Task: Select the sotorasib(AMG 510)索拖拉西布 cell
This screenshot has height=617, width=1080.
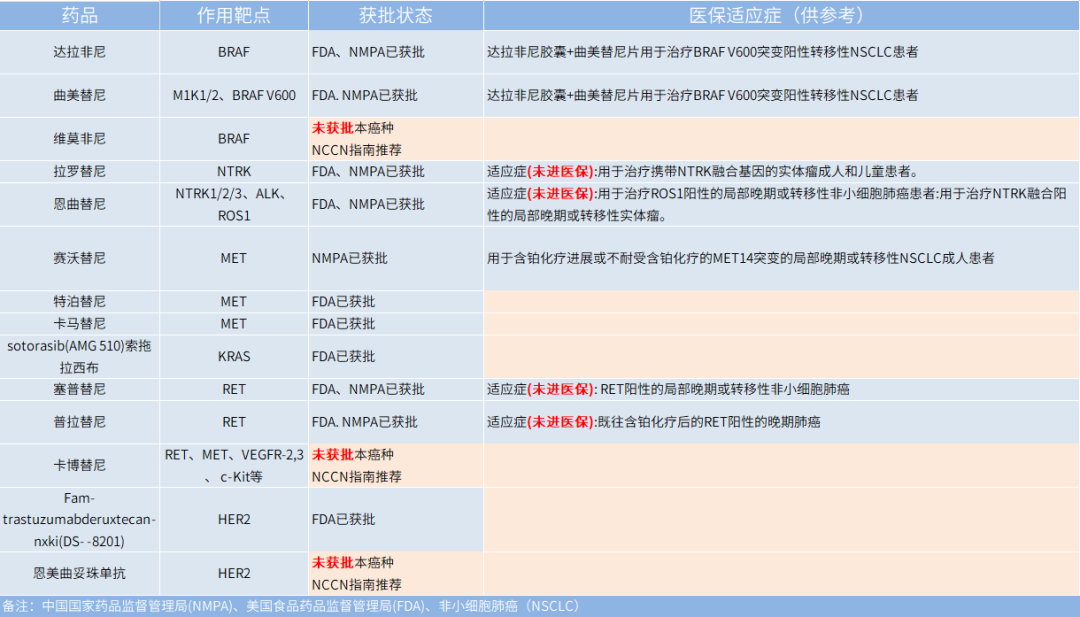Action: pyautogui.click(x=80, y=357)
